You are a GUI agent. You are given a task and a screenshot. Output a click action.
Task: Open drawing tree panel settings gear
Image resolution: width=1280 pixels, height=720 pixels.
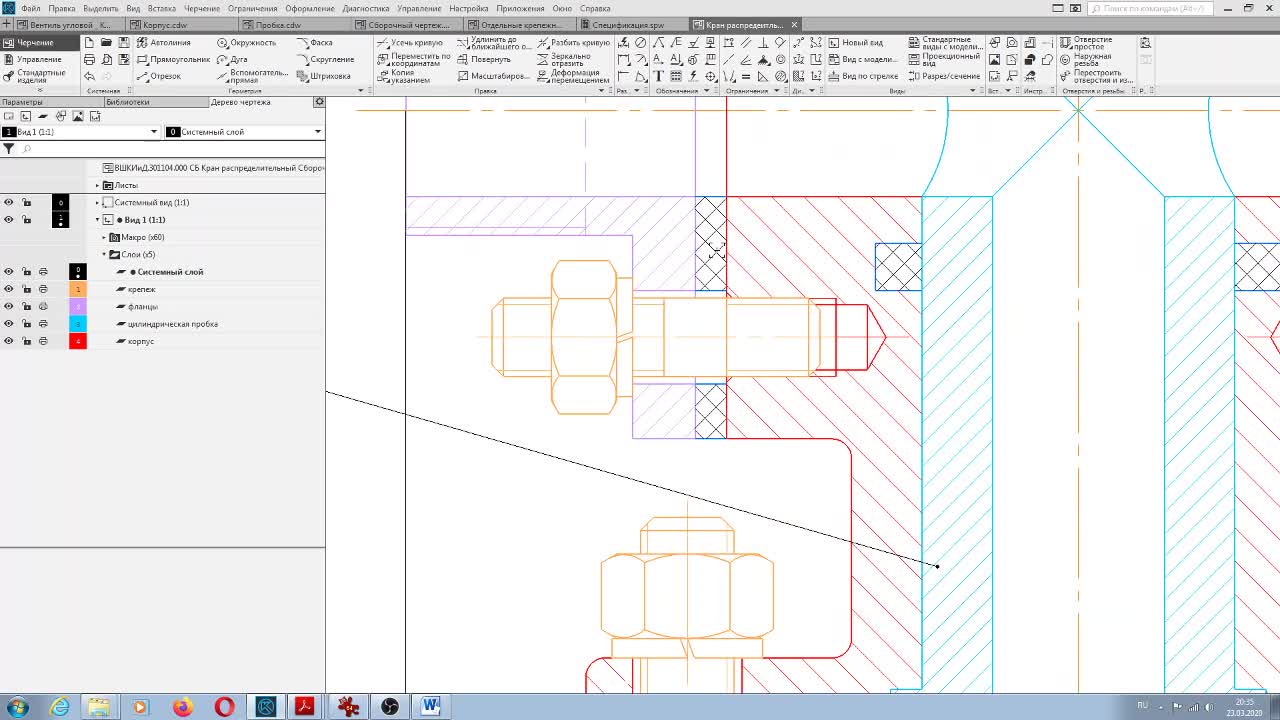coord(319,102)
